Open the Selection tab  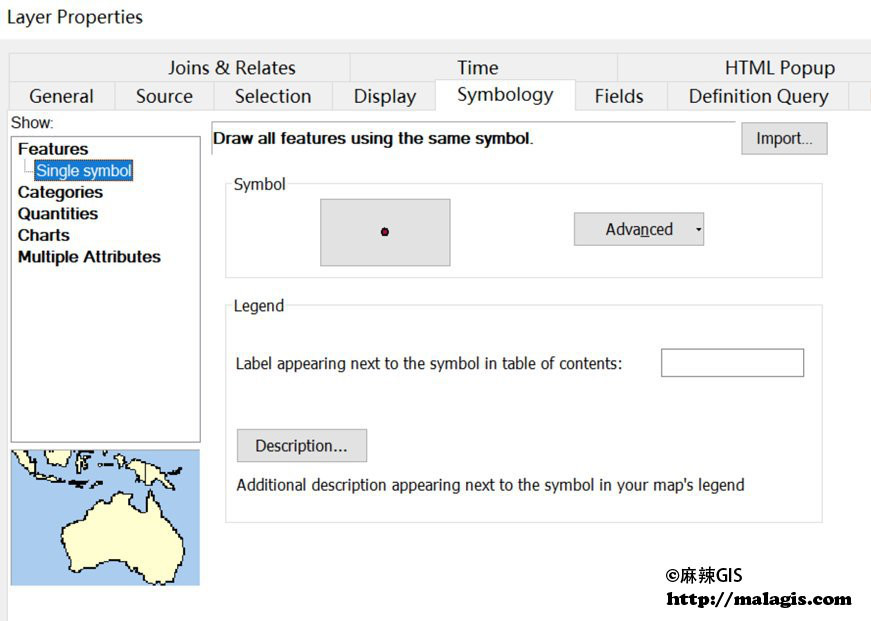point(273,96)
